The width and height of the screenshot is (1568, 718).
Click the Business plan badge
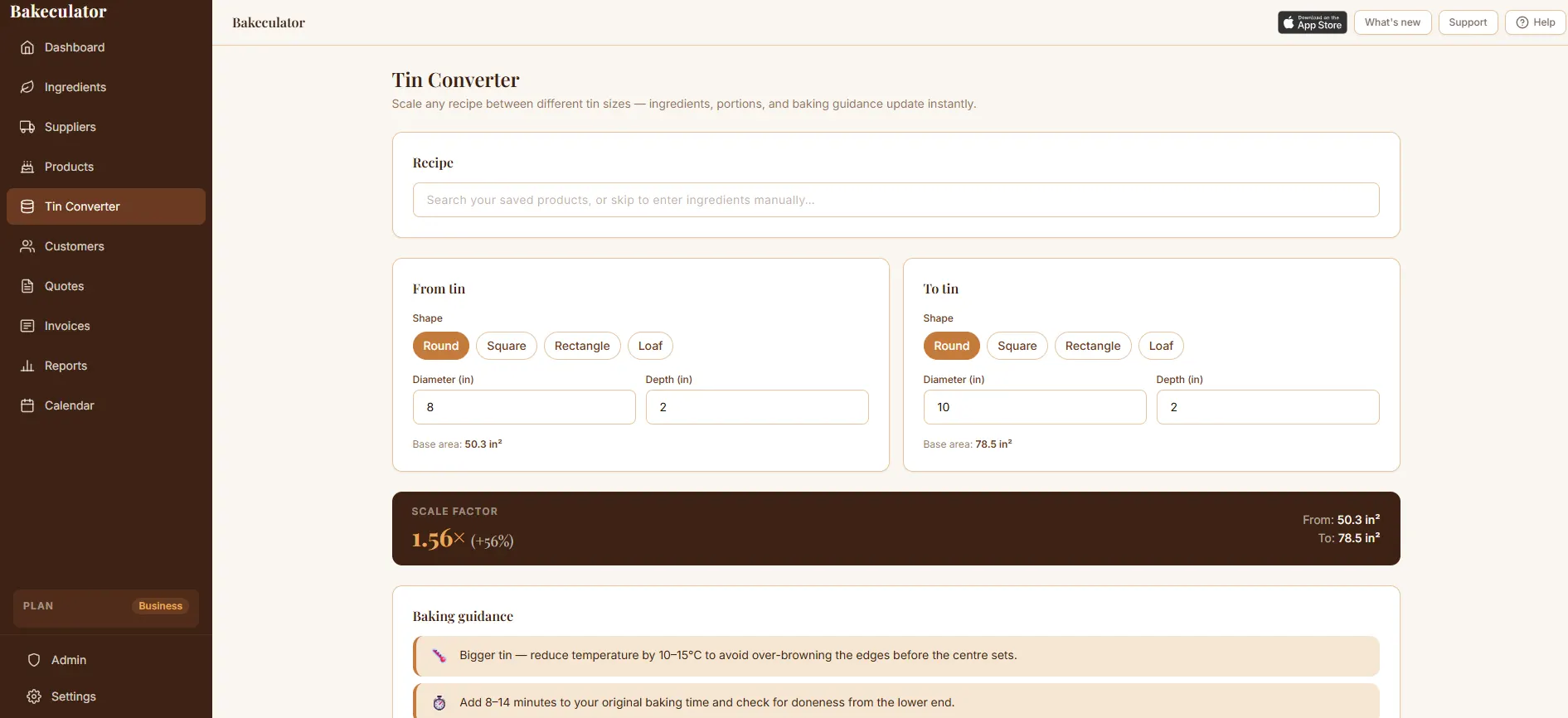(x=160, y=606)
